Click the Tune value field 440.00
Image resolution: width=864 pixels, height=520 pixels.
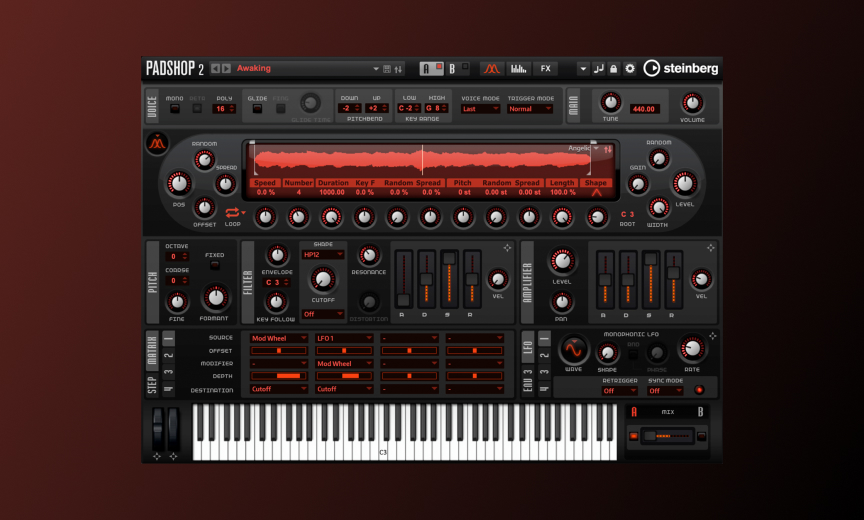644,109
